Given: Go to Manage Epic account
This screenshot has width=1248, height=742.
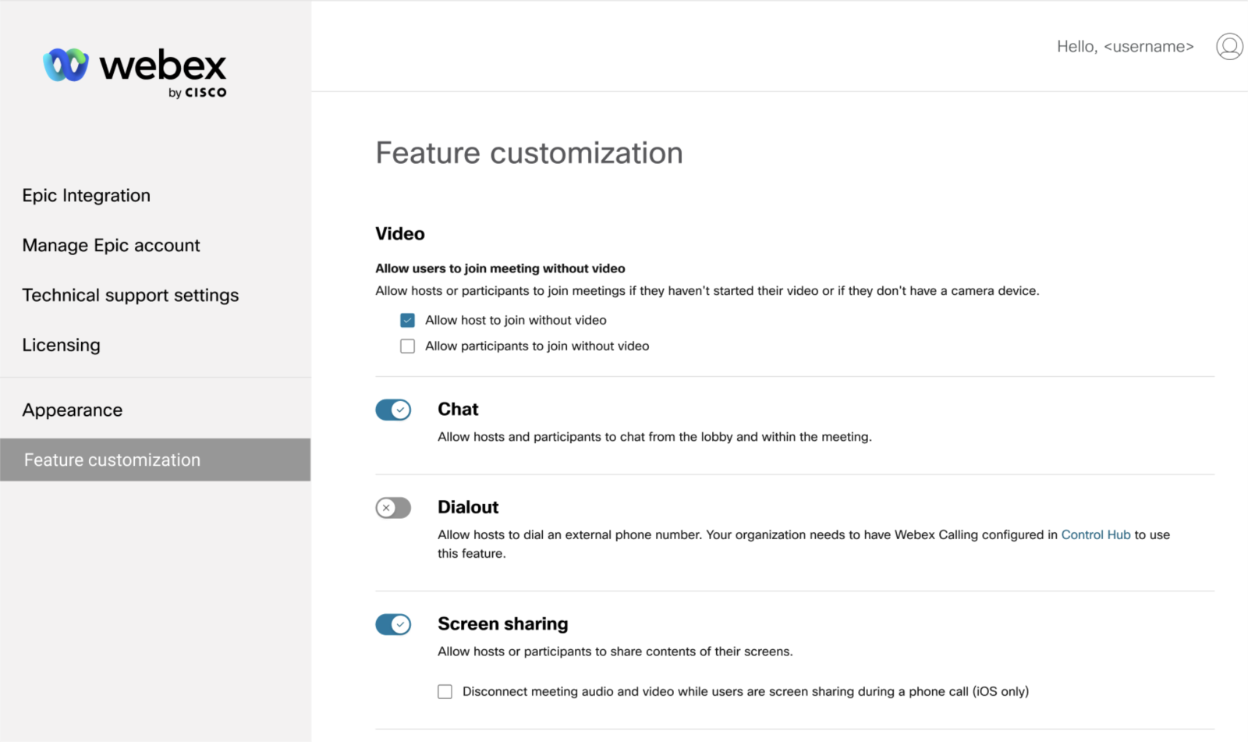Looking at the screenshot, I should [x=111, y=246].
